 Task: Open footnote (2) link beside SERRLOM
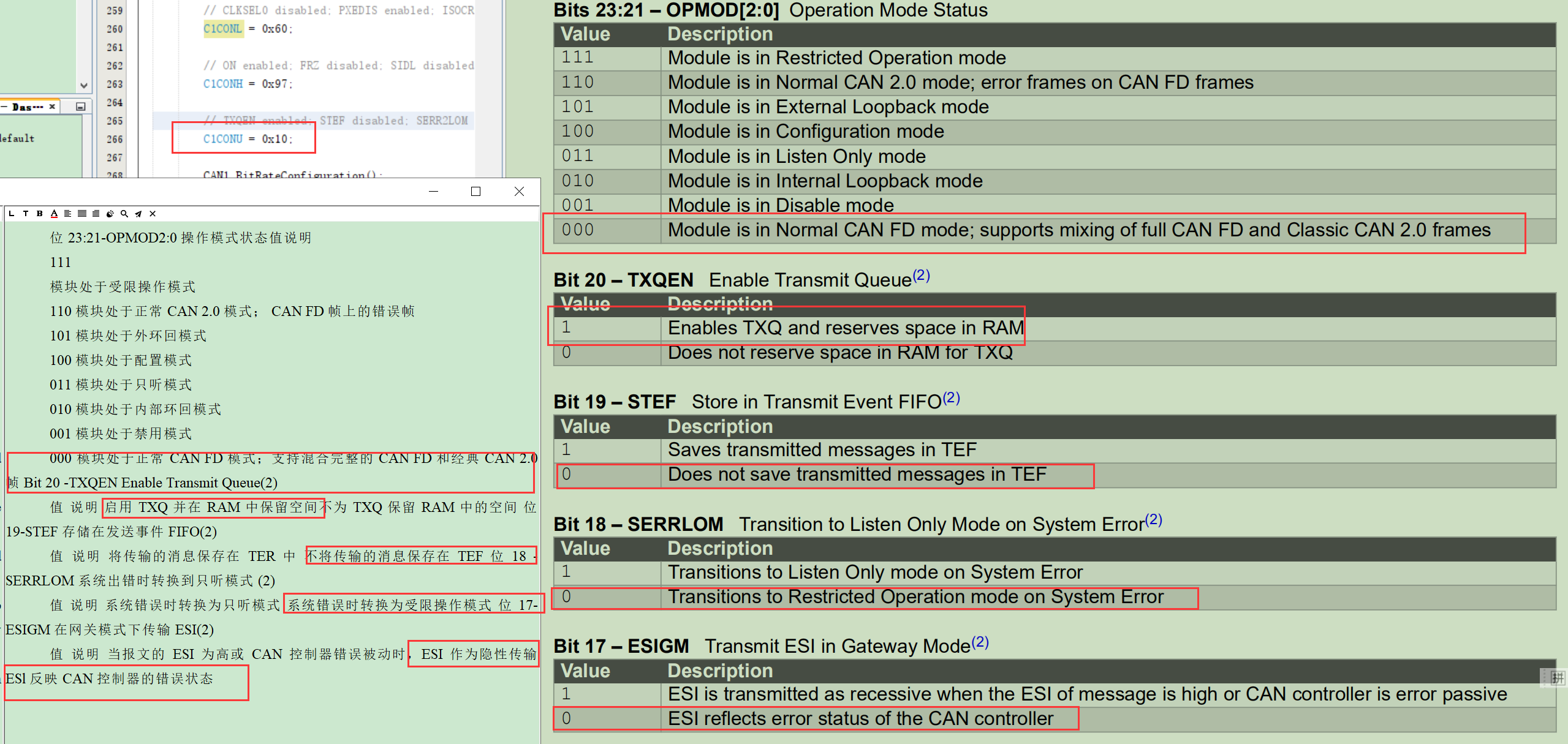(1153, 520)
